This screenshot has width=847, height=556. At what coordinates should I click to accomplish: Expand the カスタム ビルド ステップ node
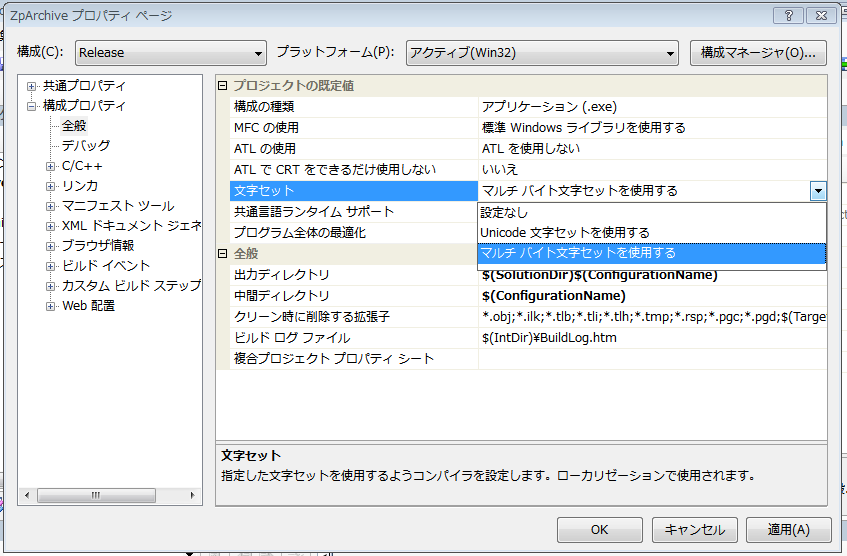[x=50, y=286]
